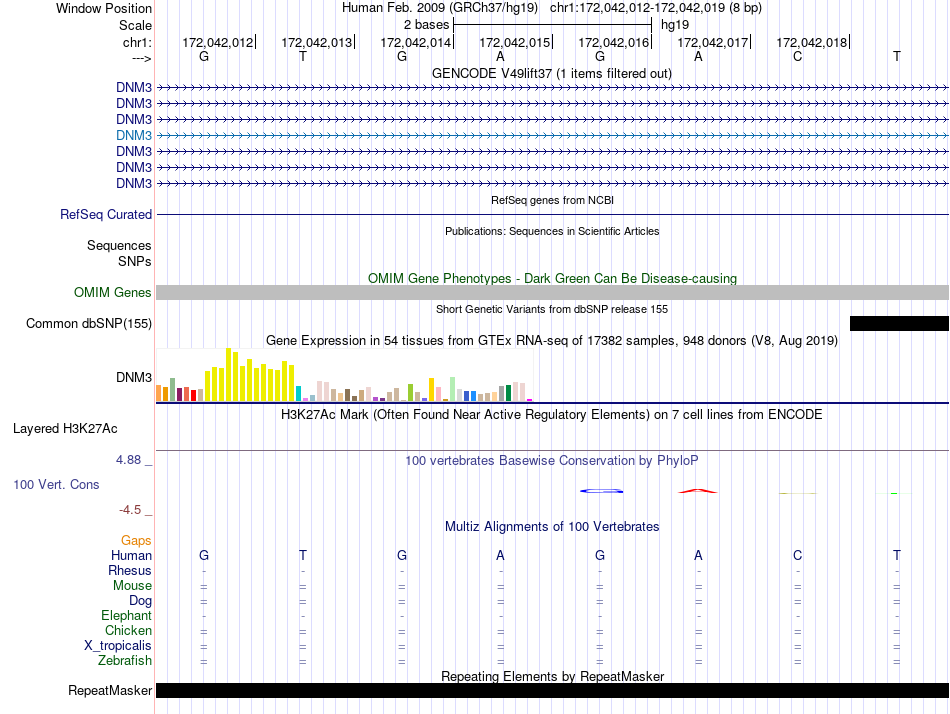950x714 pixels.
Task: Open 'Publications: Sequences in Scientific Articles' title
Action: coord(552,231)
